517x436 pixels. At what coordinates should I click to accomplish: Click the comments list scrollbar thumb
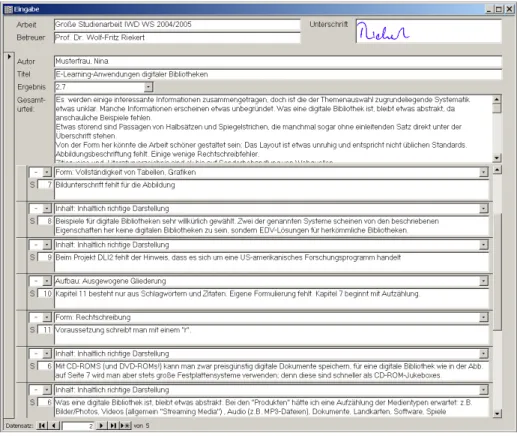click(497, 272)
